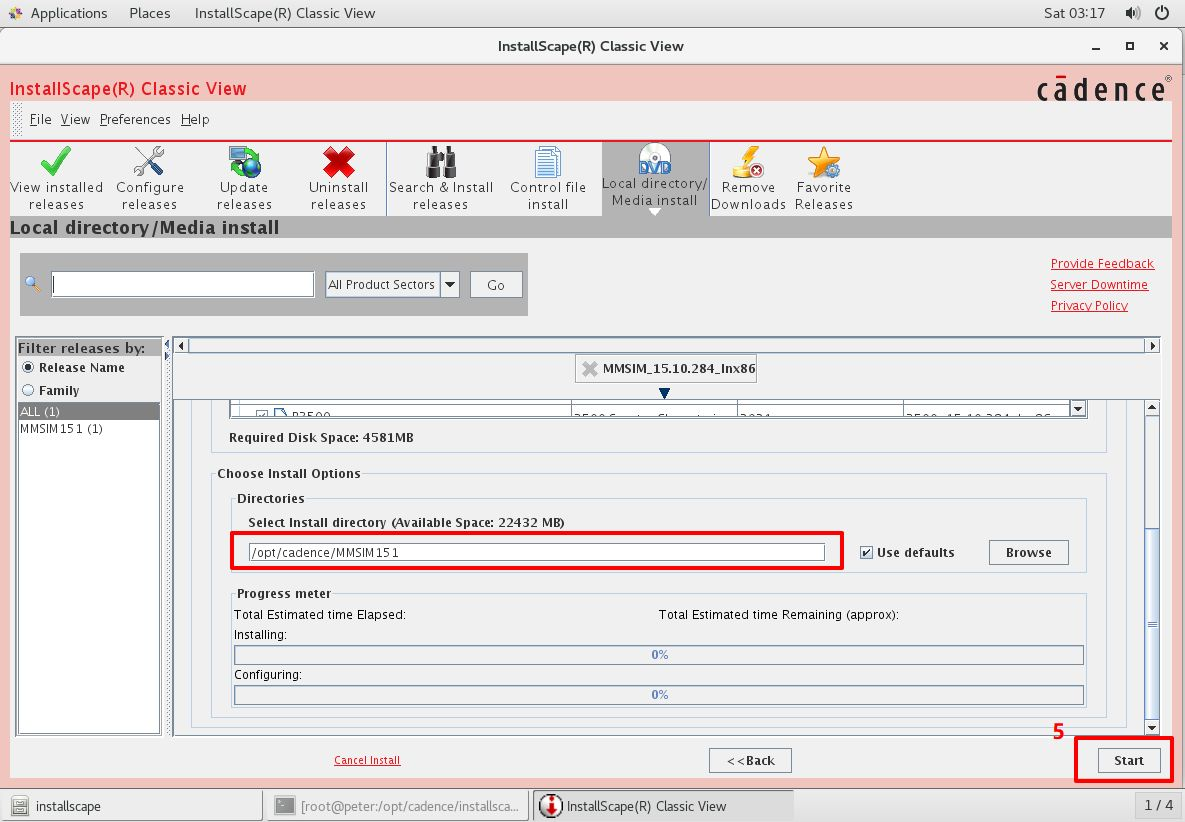
Task: Open Places menu in top bar
Action: click(x=150, y=13)
